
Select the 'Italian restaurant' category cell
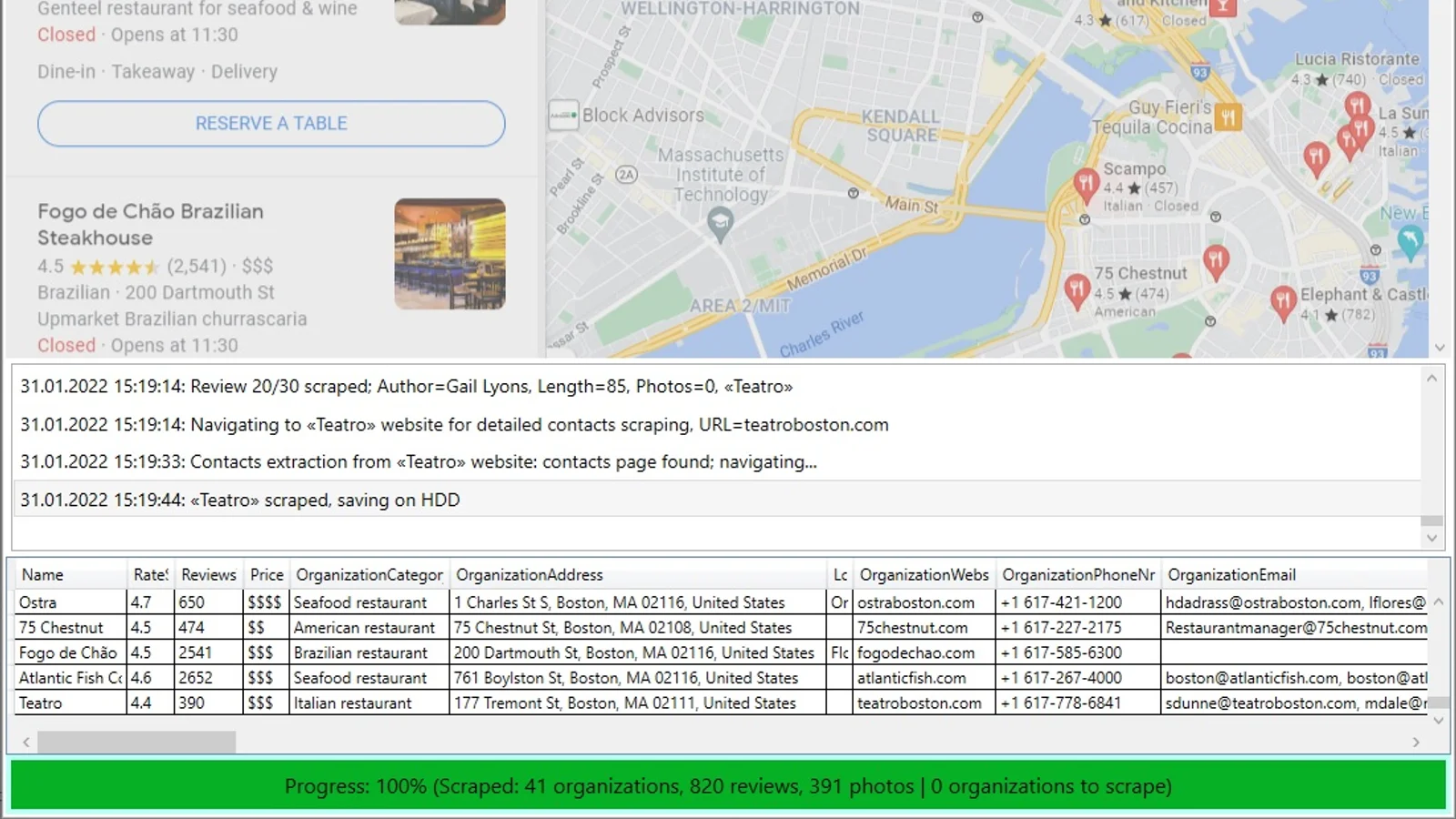[369, 703]
